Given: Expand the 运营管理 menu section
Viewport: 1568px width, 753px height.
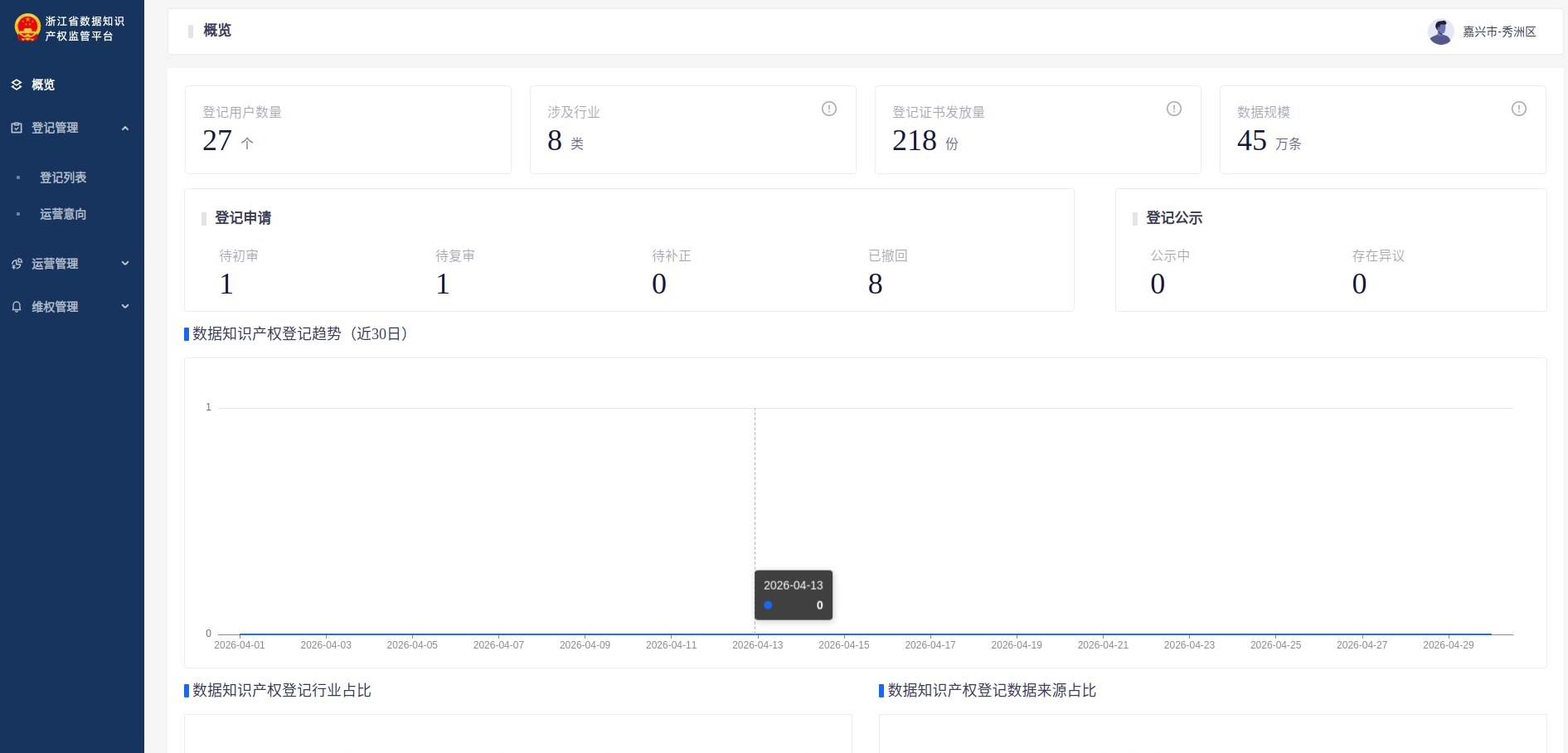Looking at the screenshot, I should point(125,264).
